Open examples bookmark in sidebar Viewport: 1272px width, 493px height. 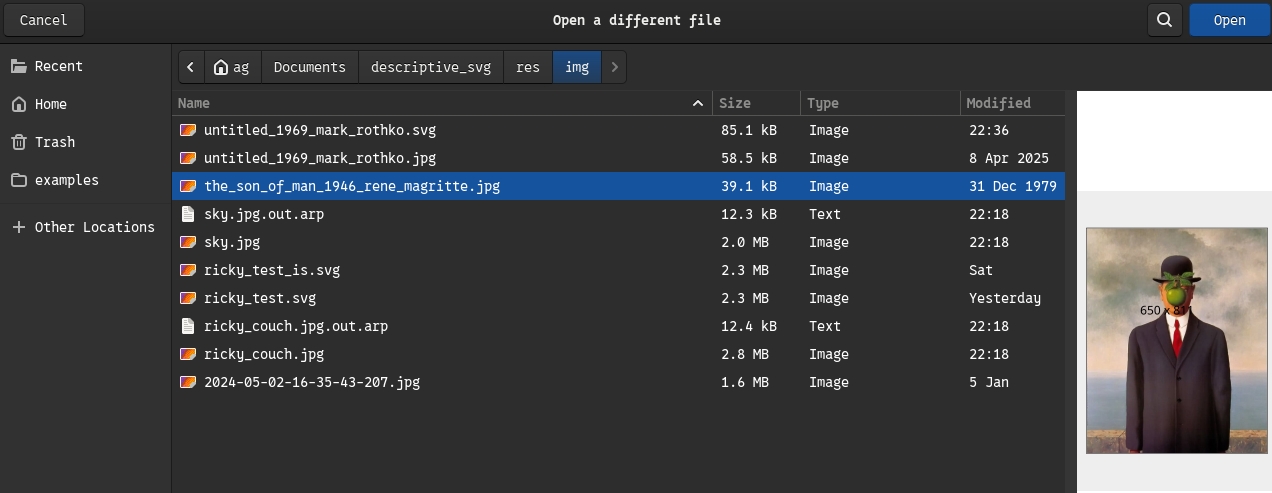coord(85,180)
